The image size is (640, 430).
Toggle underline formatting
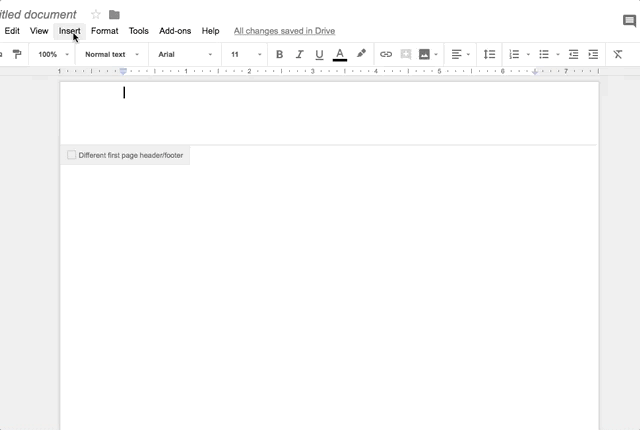click(319, 55)
